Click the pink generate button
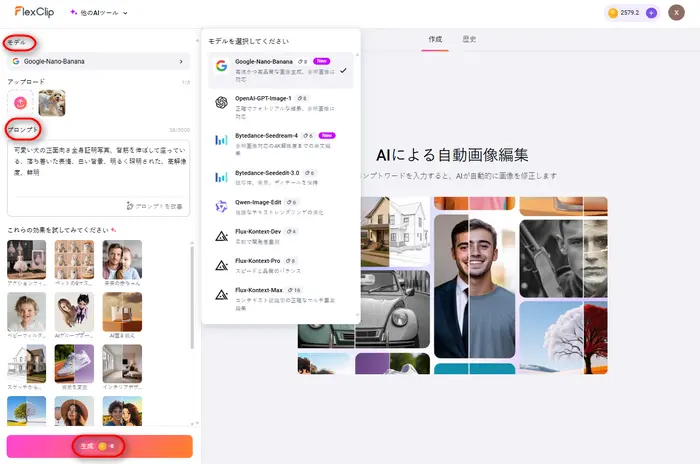The width and height of the screenshot is (700, 464). point(100,446)
